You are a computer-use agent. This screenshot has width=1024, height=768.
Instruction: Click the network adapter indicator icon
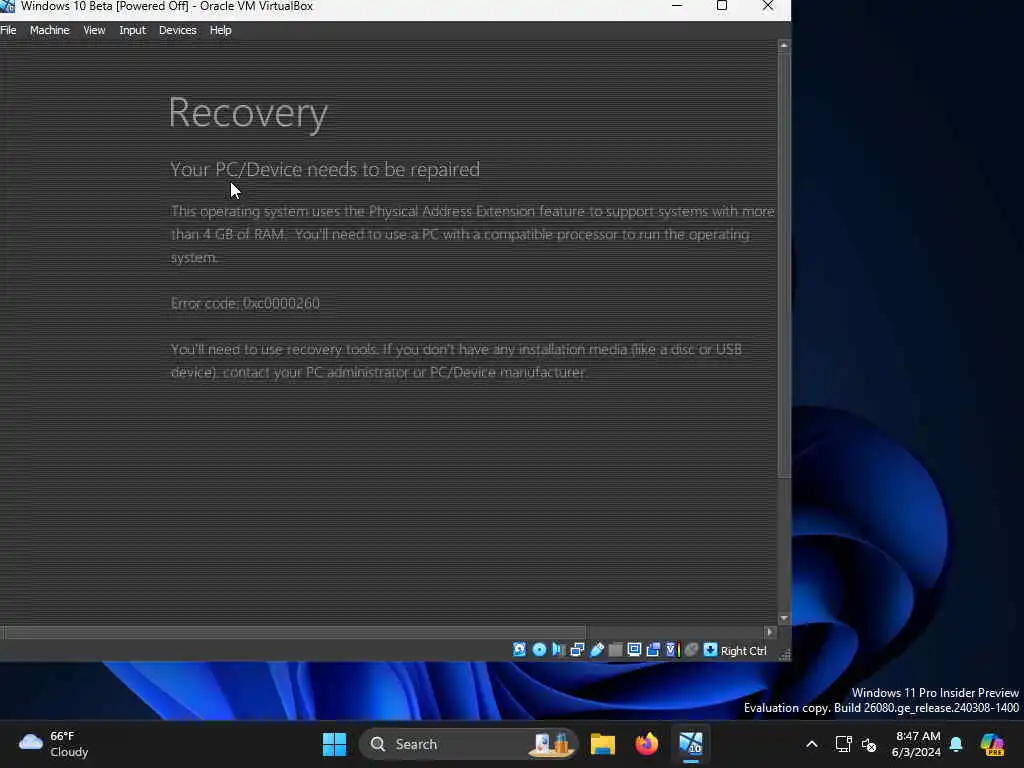577,649
